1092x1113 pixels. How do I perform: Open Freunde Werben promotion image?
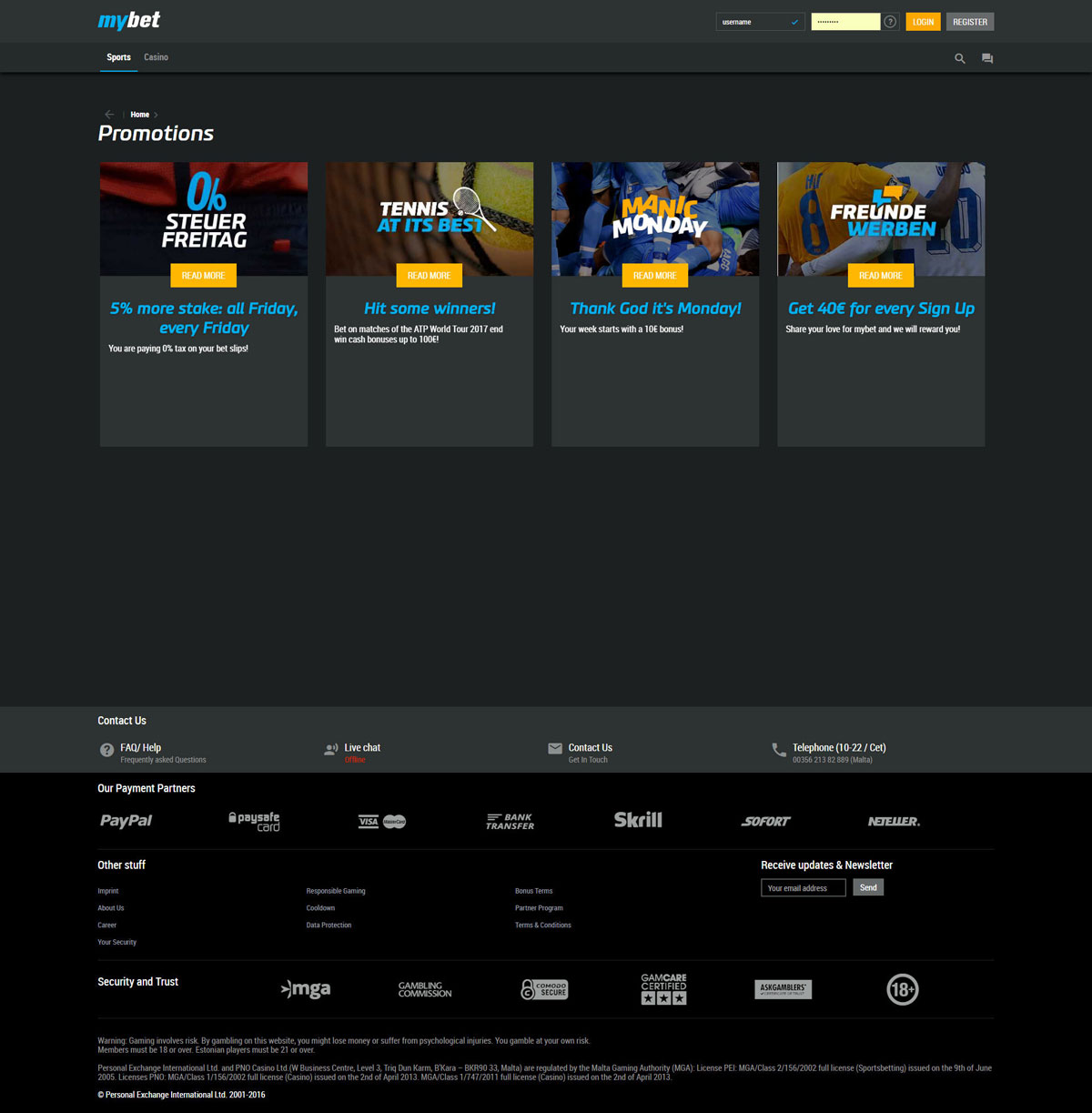(881, 219)
